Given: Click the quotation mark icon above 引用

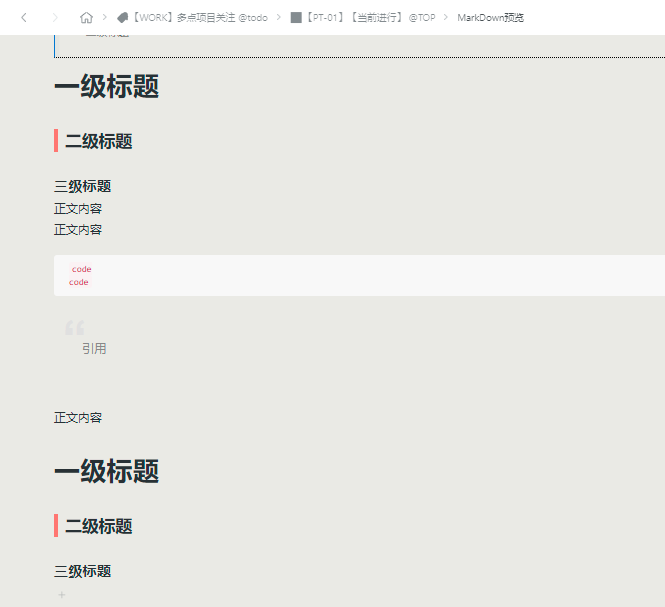Looking at the screenshot, I should coord(75,328).
